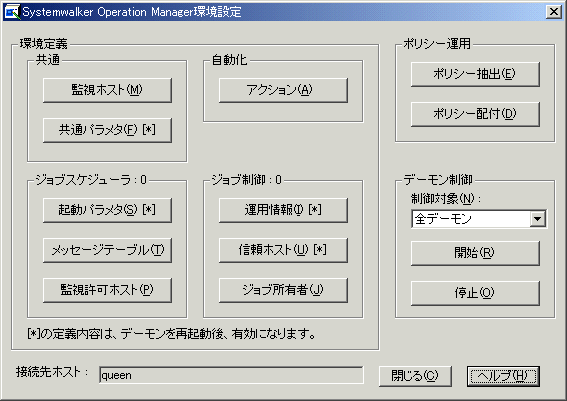Open 監視ホスト(M) settings
The image size is (567, 401).
[x=107, y=90]
